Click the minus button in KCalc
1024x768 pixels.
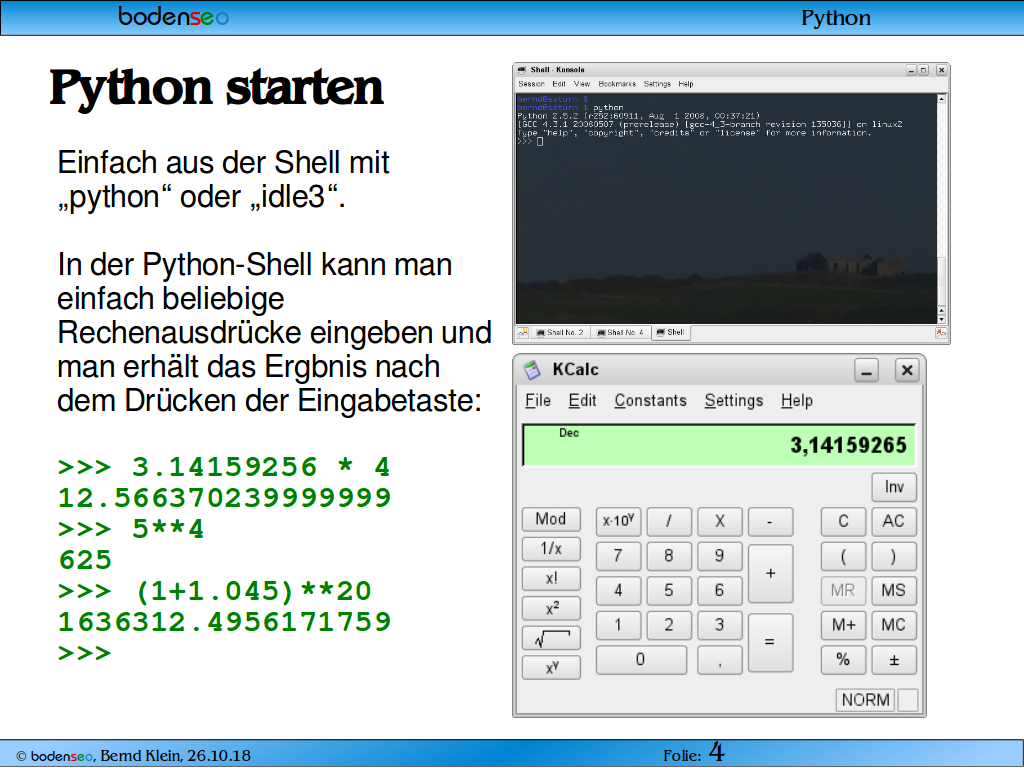point(771,521)
